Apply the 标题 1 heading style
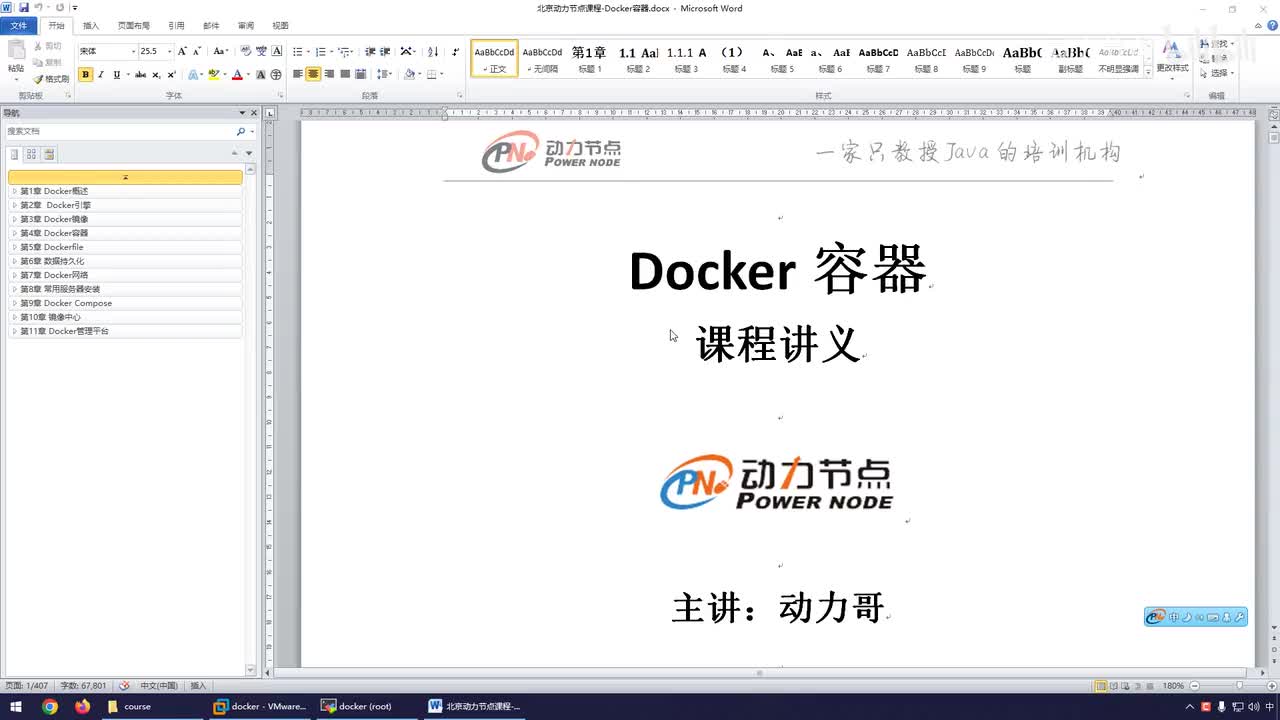This screenshot has width=1280, height=720. [x=590, y=59]
